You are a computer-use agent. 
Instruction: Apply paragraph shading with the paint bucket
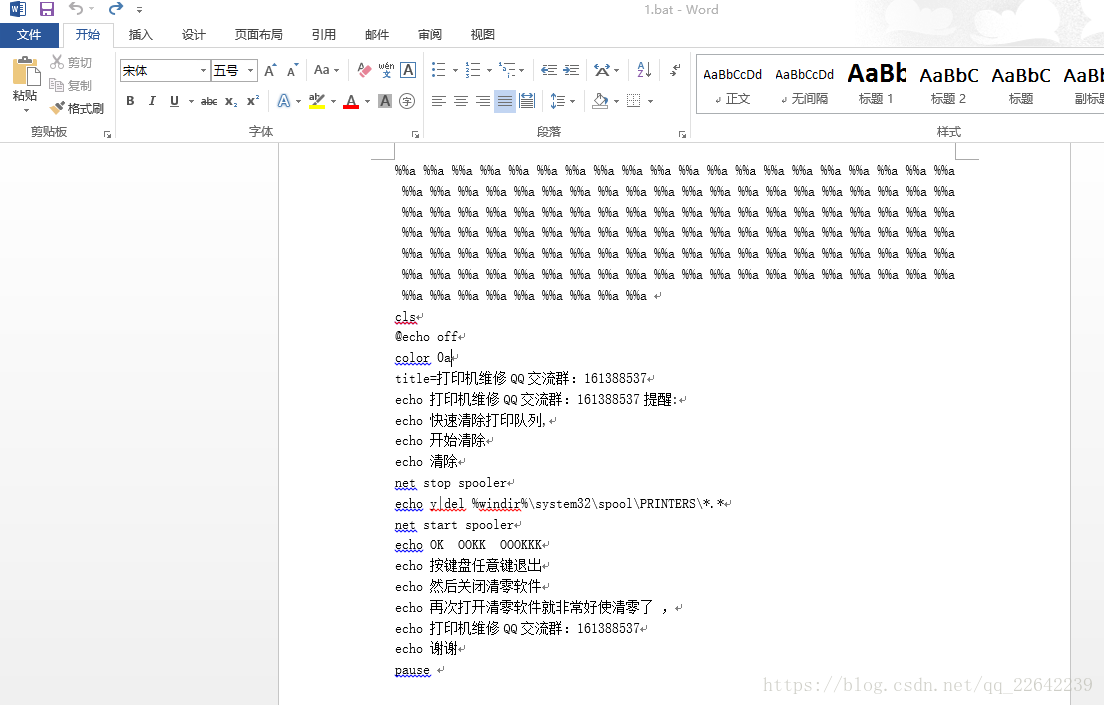(601, 101)
